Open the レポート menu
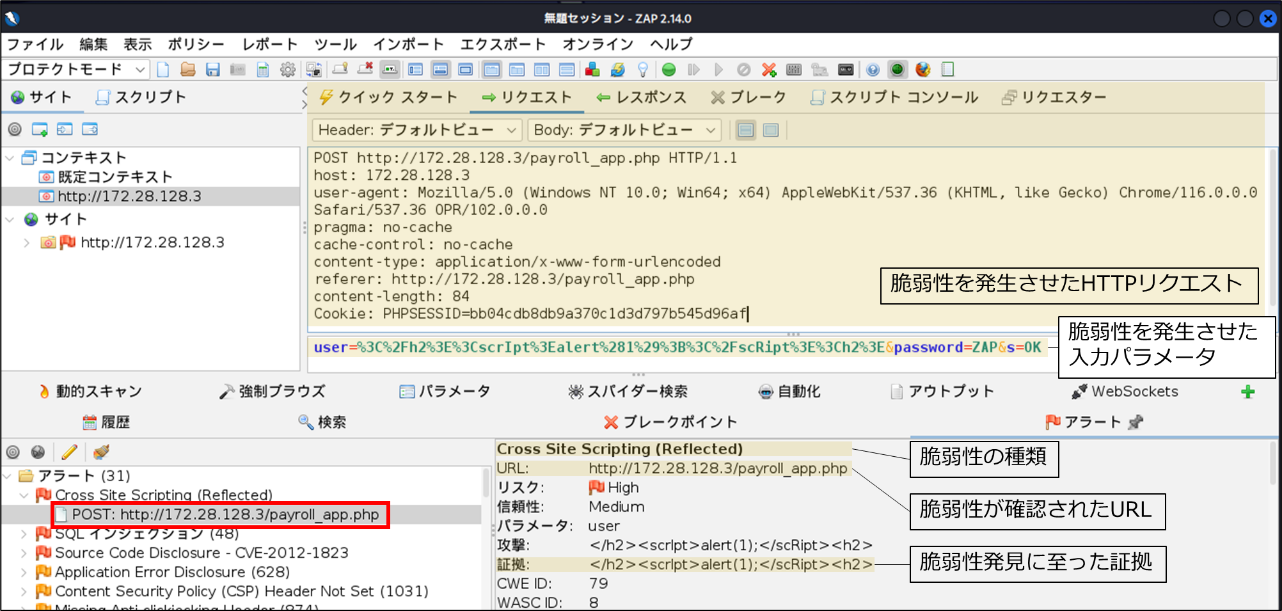The width and height of the screenshot is (1282, 611). tap(269, 44)
